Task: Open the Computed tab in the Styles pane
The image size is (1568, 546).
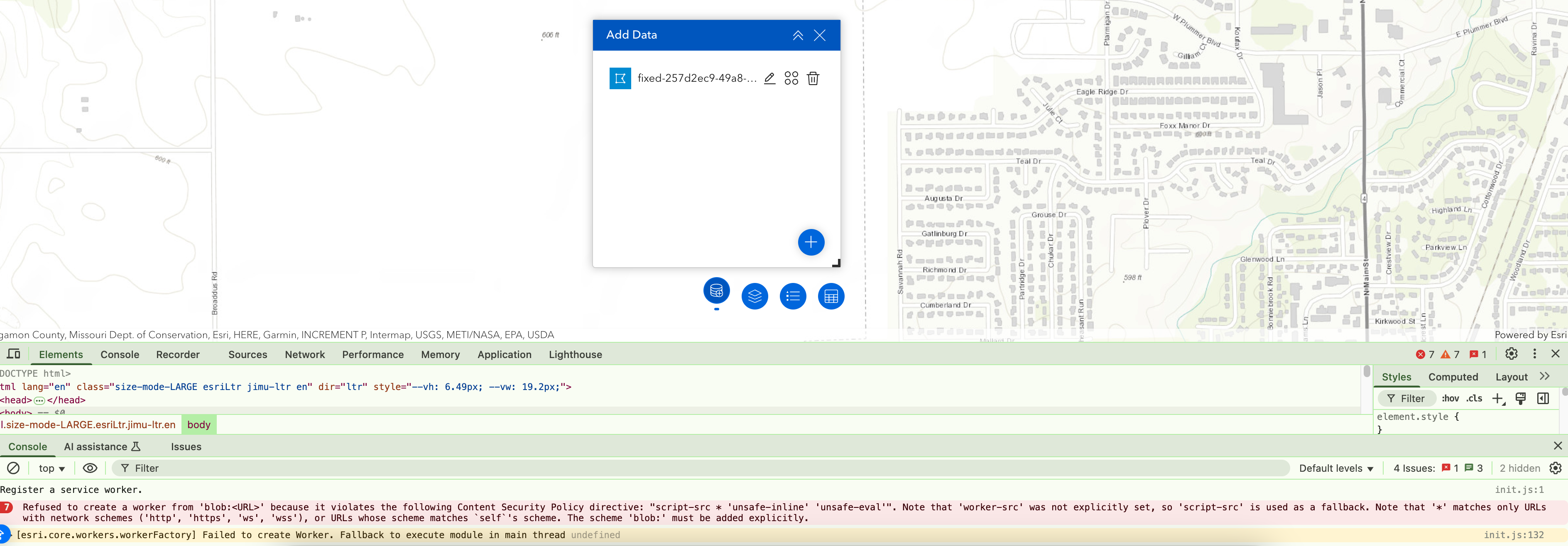Action: [1453, 377]
